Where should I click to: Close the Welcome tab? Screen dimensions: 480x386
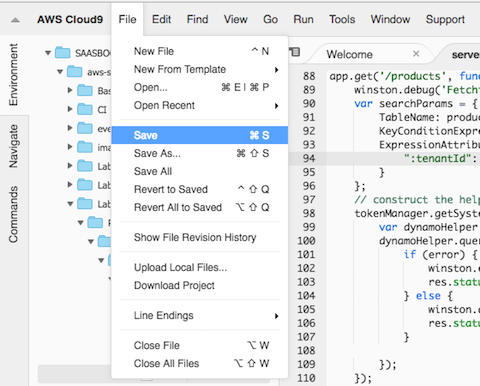coord(416,54)
